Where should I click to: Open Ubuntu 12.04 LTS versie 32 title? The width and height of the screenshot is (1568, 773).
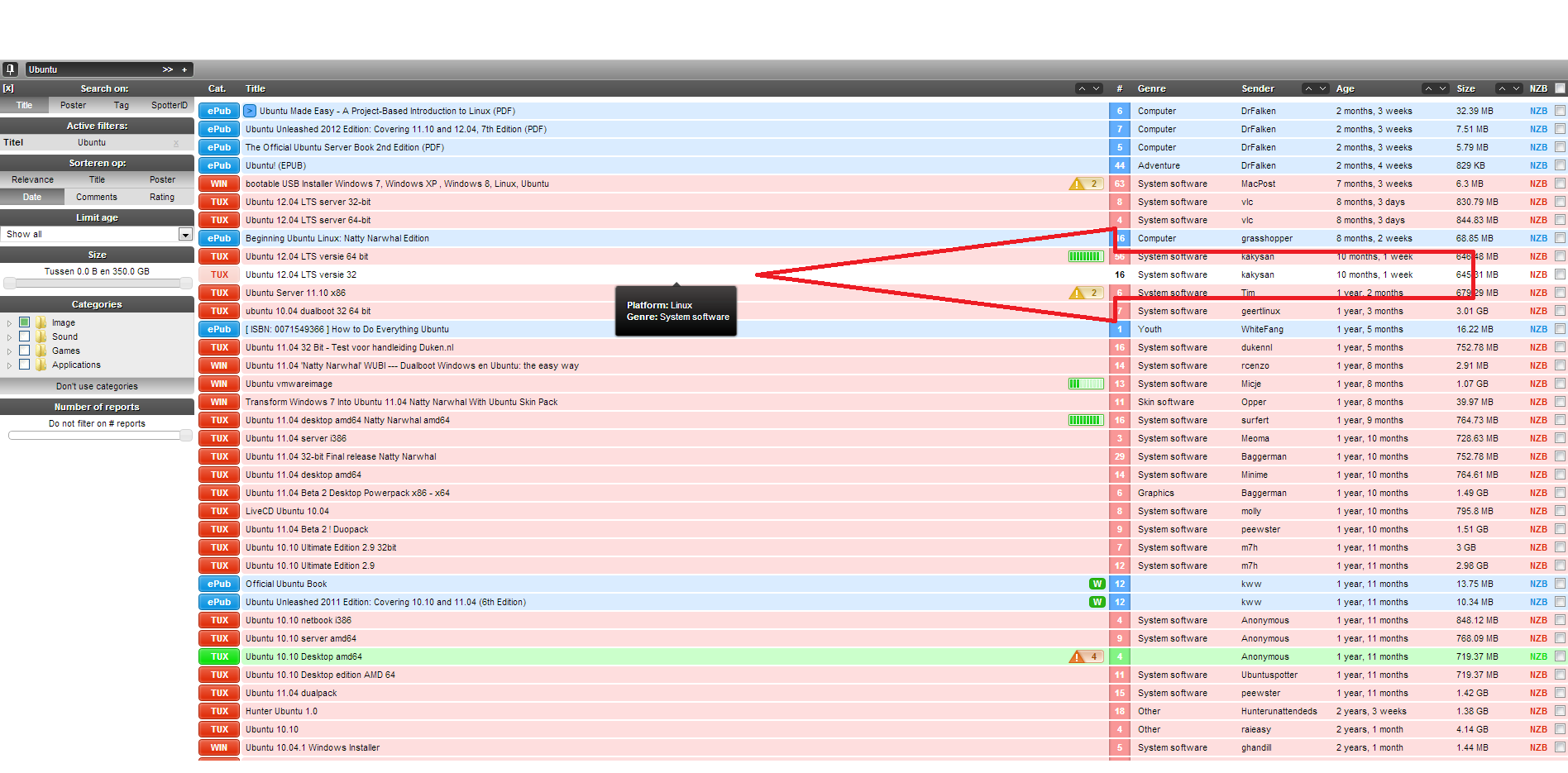pos(301,274)
